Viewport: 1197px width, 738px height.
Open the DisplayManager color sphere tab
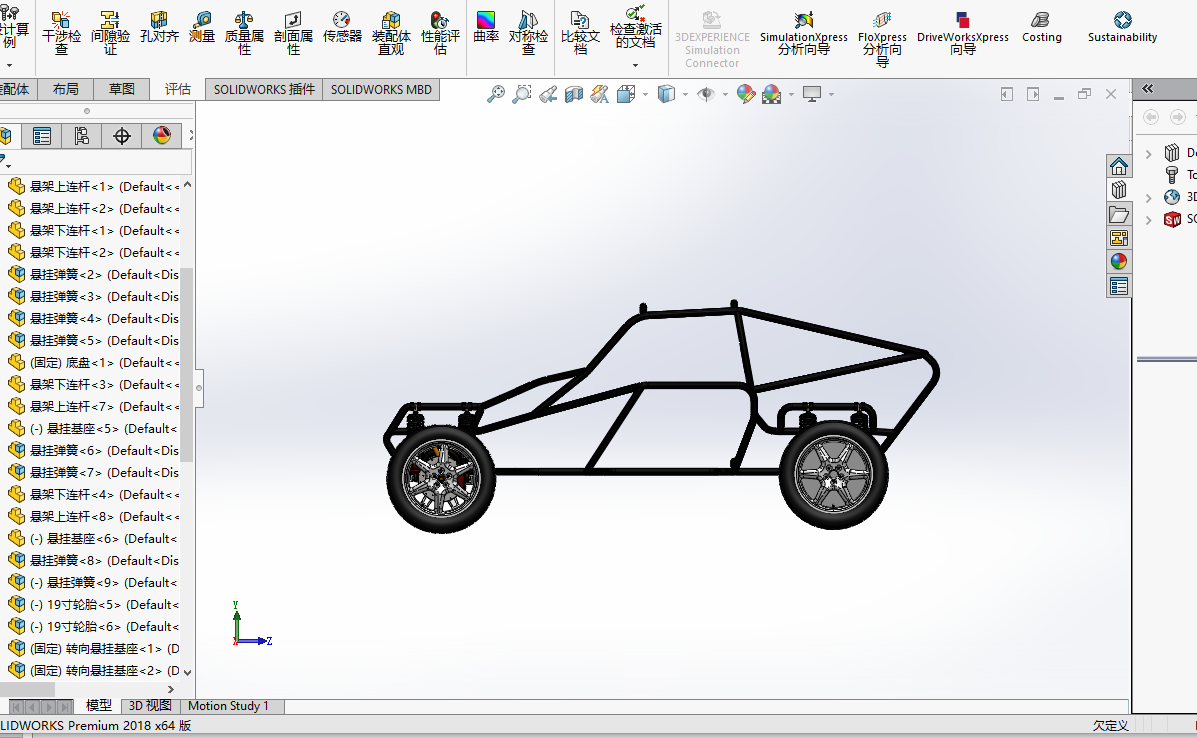(x=161, y=136)
